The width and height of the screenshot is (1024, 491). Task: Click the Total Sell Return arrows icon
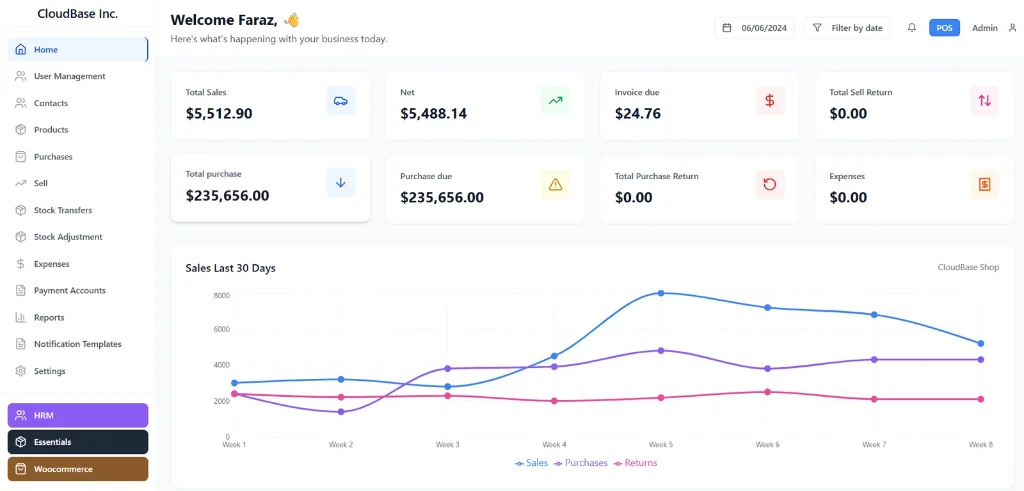pyautogui.click(x=985, y=101)
